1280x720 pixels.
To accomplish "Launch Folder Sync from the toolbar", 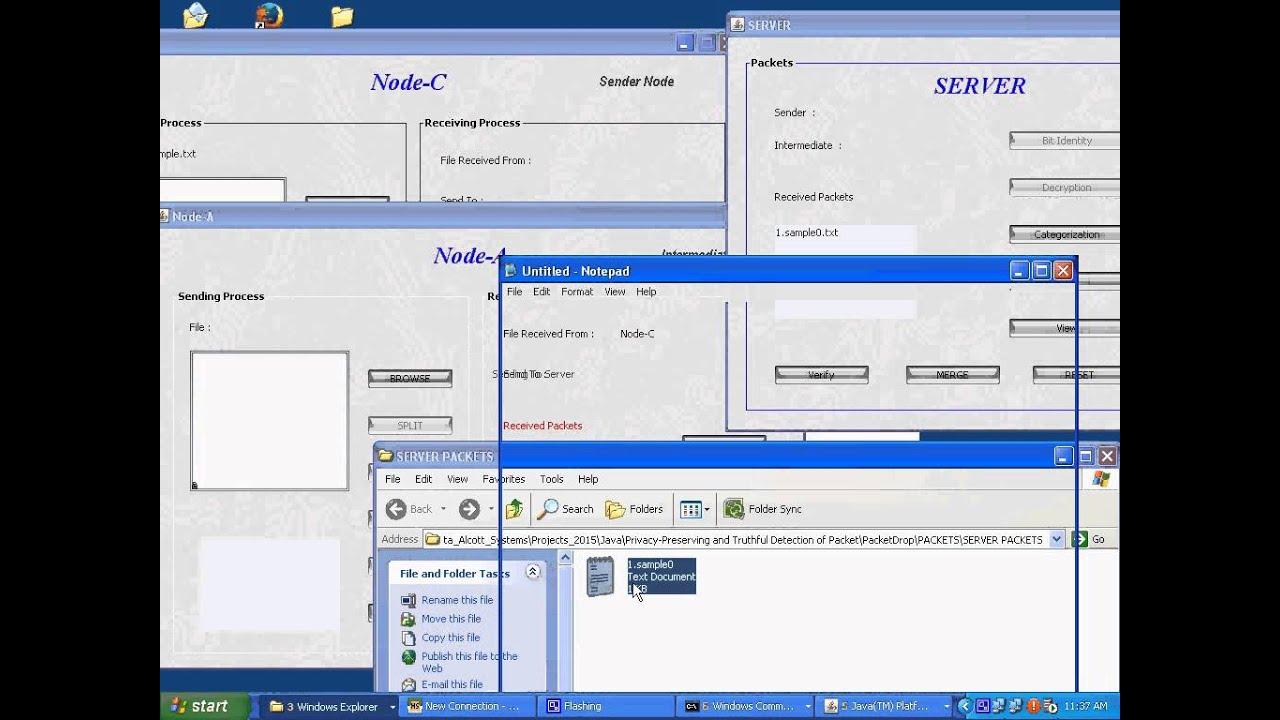I will click(x=763, y=509).
